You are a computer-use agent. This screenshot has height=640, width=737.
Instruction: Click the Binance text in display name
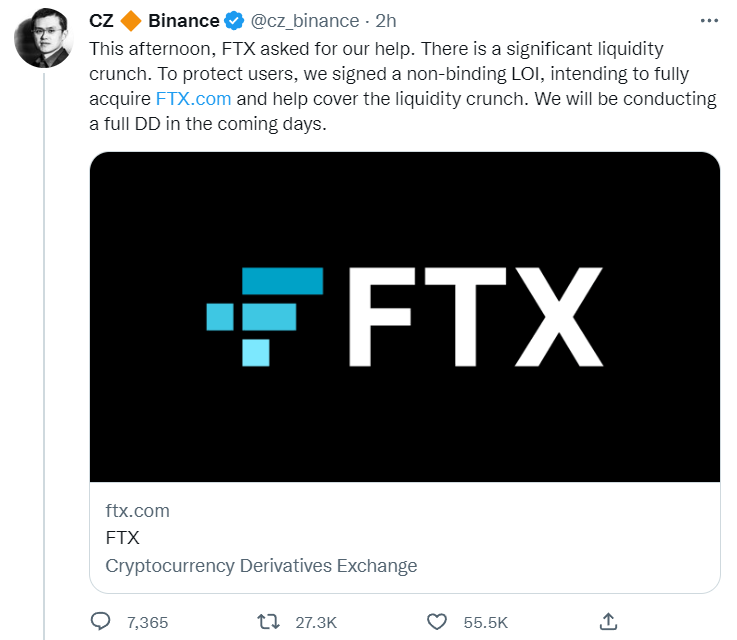coord(184,21)
